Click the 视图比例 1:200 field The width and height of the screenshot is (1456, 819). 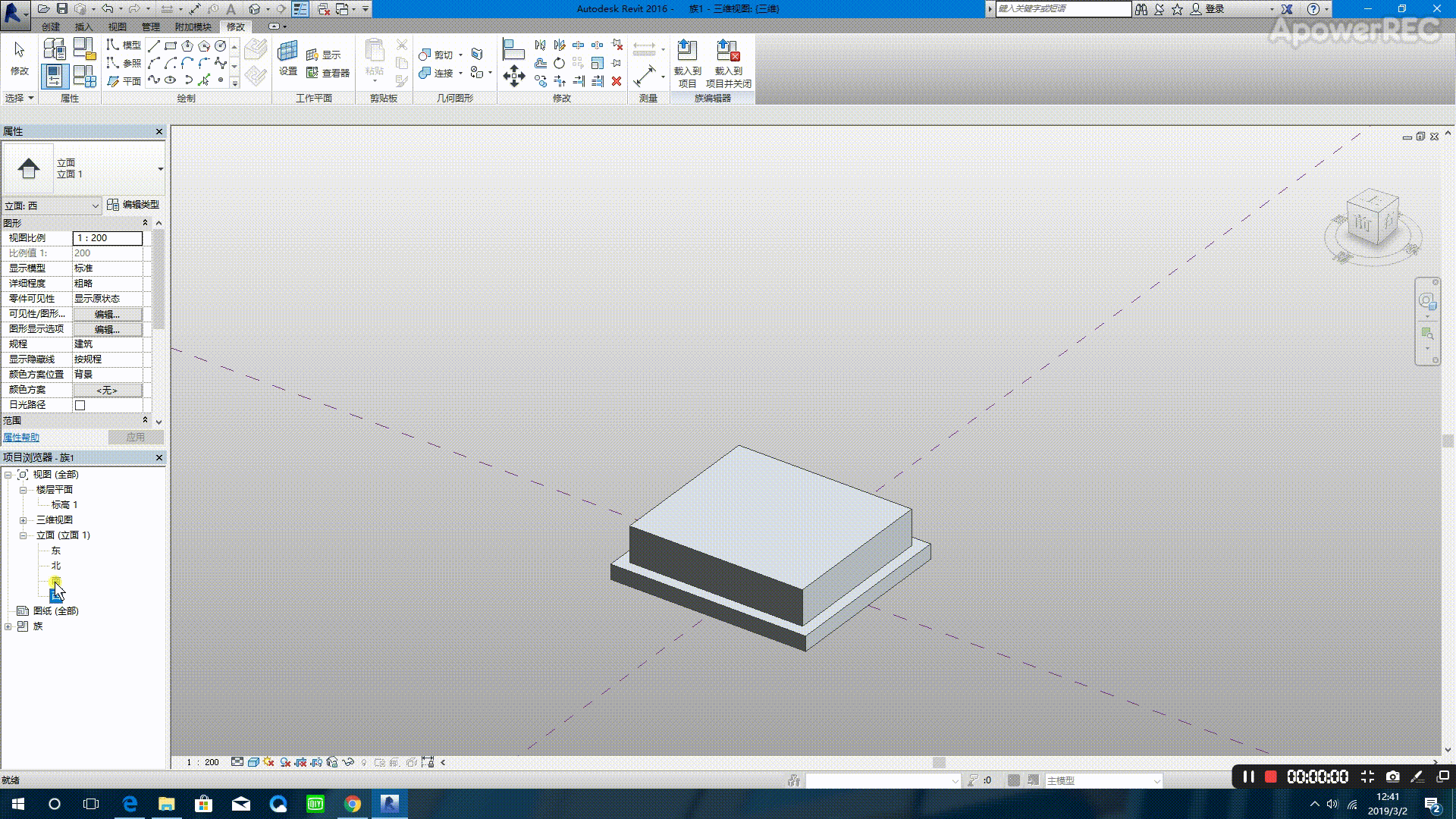tap(107, 238)
